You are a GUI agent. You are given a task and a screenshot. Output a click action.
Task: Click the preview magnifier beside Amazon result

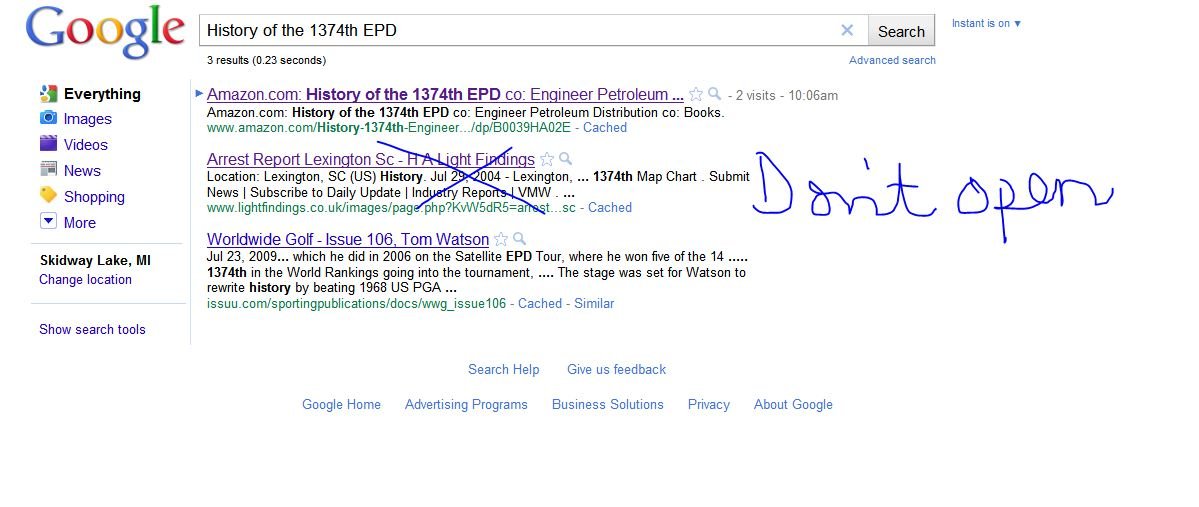pos(714,95)
